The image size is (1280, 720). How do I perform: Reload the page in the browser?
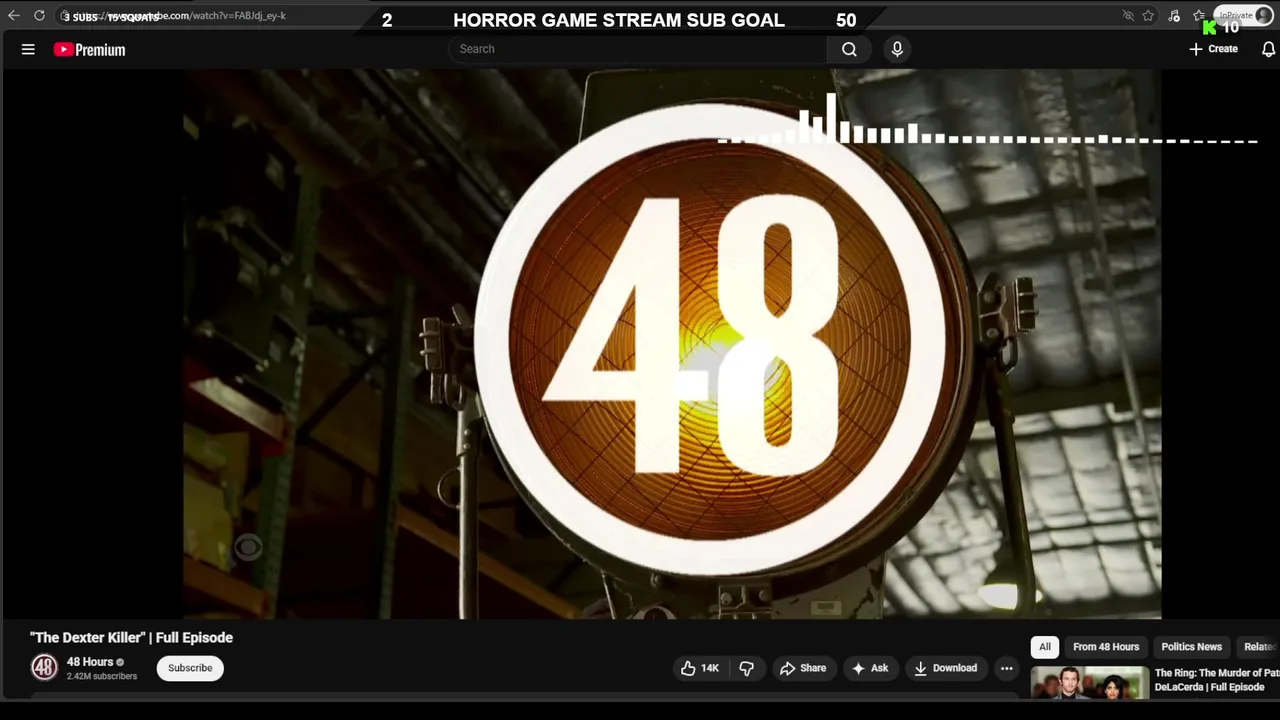coord(39,16)
